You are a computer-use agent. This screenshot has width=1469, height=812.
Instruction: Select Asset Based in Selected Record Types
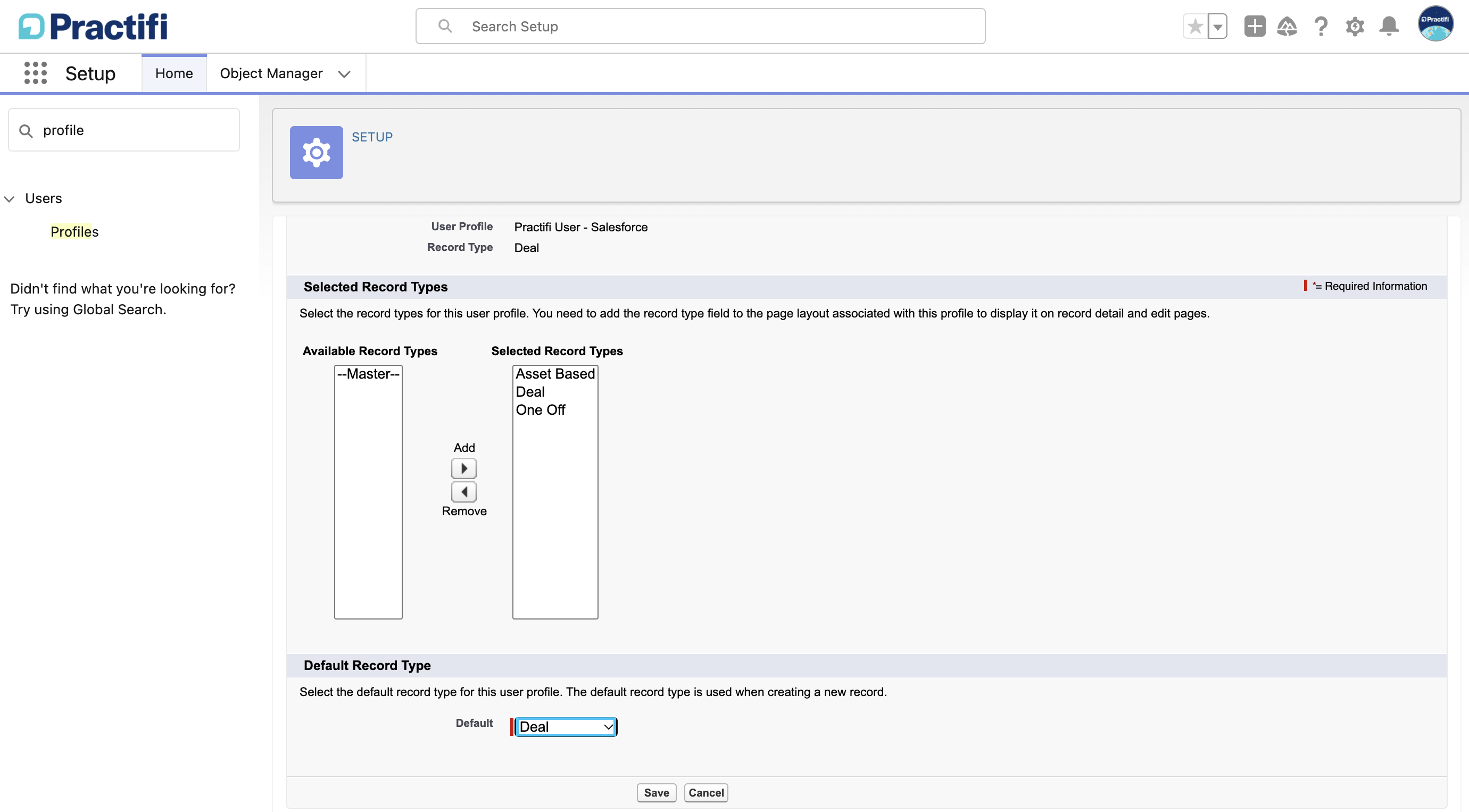coord(555,374)
